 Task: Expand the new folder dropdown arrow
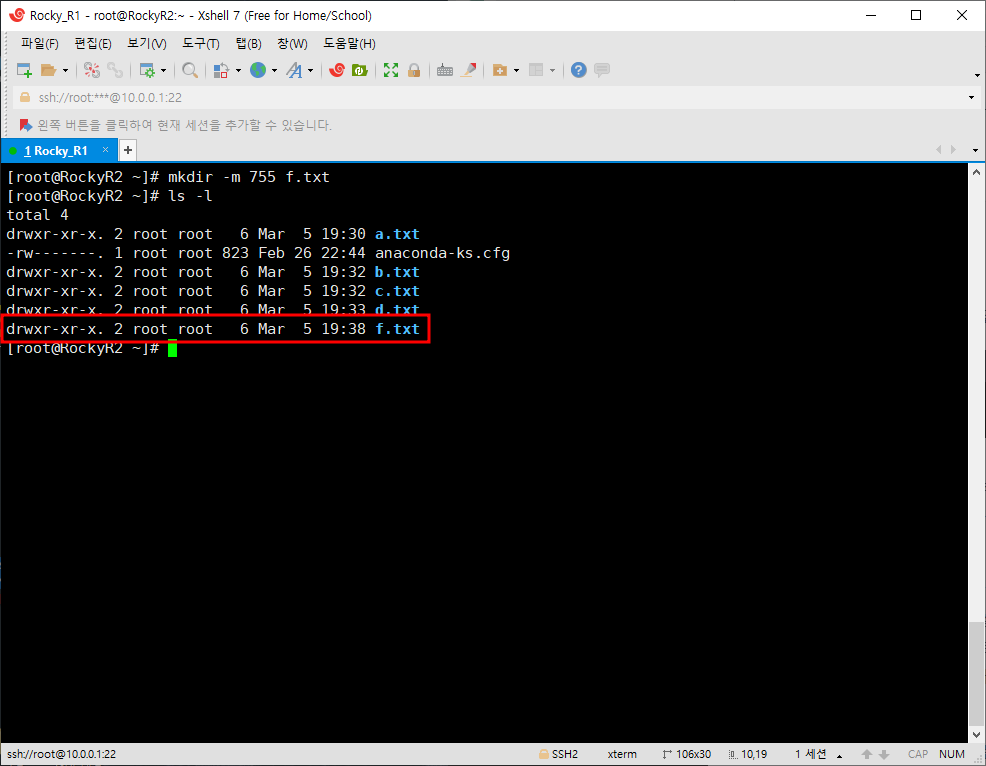pos(516,70)
